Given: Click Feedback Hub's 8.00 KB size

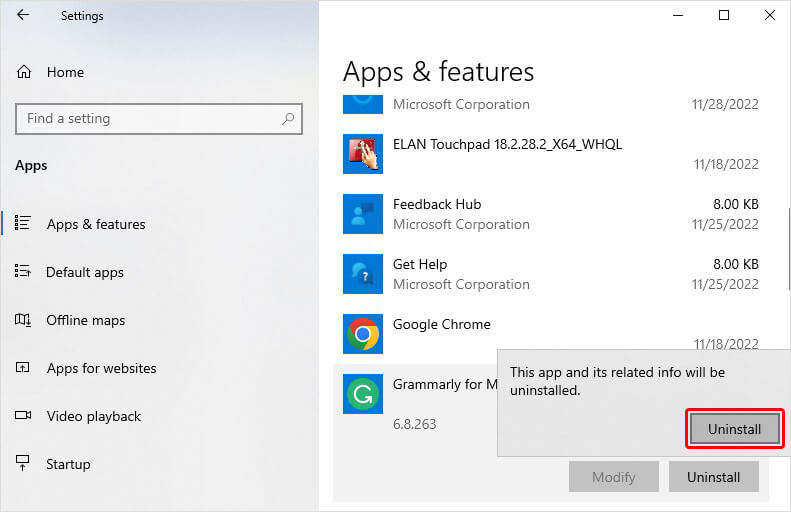Looking at the screenshot, I should 736,204.
